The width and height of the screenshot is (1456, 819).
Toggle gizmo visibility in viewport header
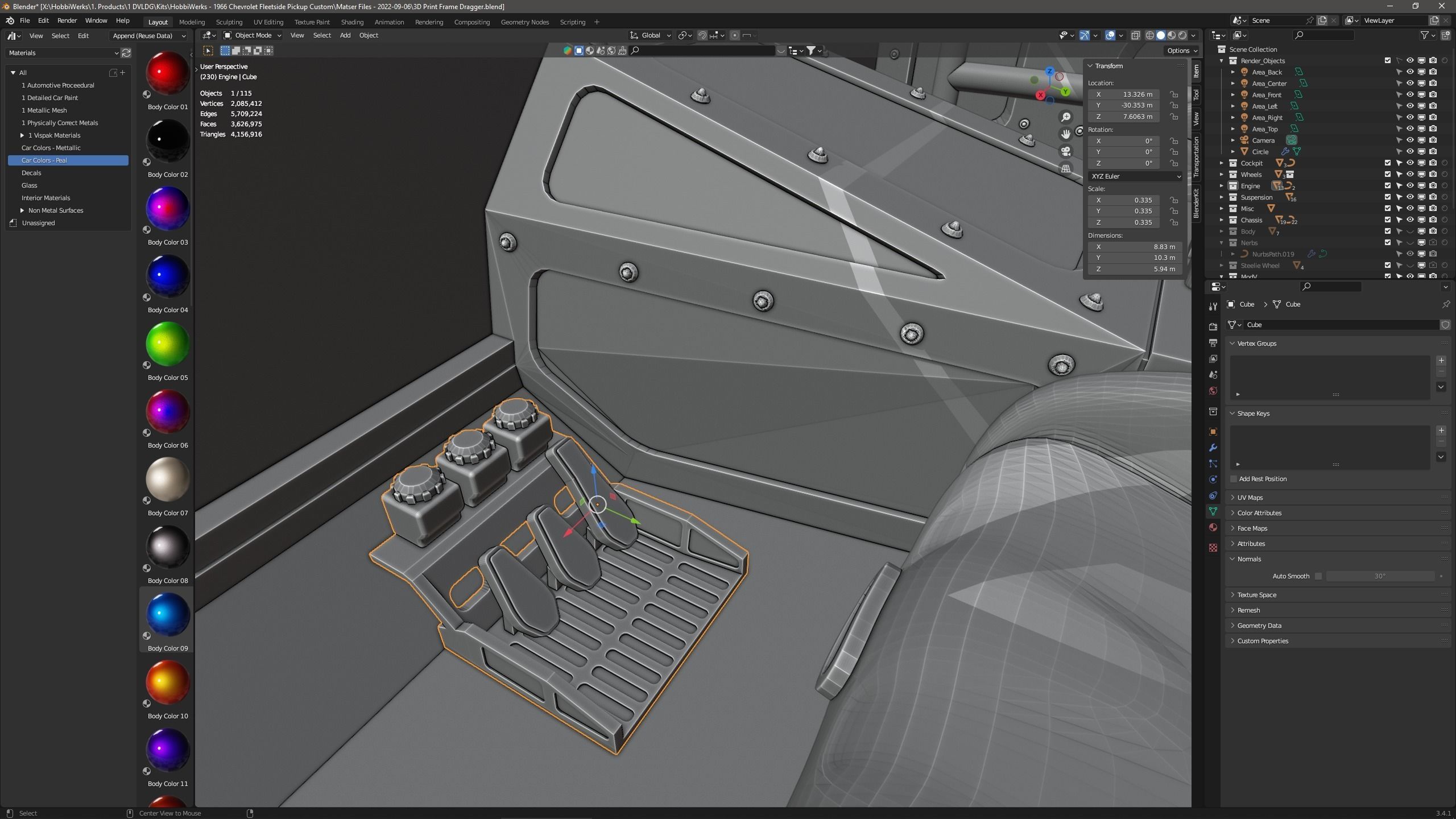[x=1085, y=35]
